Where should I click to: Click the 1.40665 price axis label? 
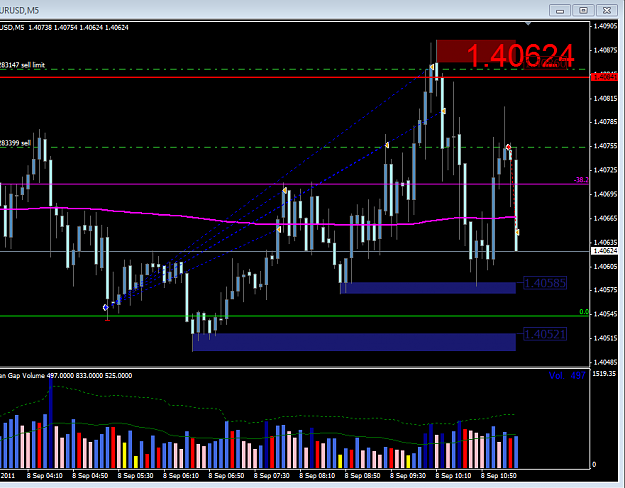[605, 218]
